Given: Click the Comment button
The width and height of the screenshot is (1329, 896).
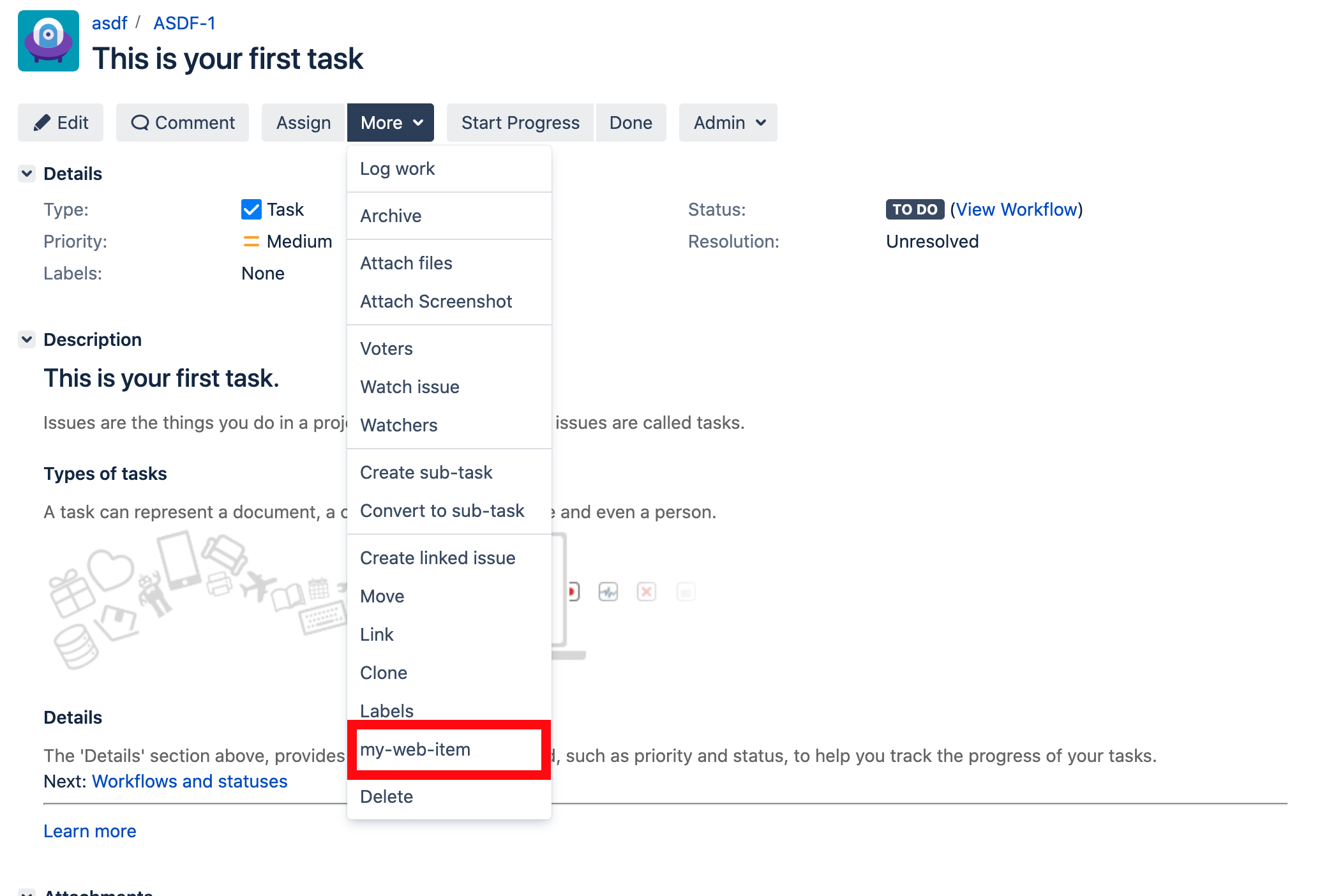Looking at the screenshot, I should pyautogui.click(x=183, y=123).
